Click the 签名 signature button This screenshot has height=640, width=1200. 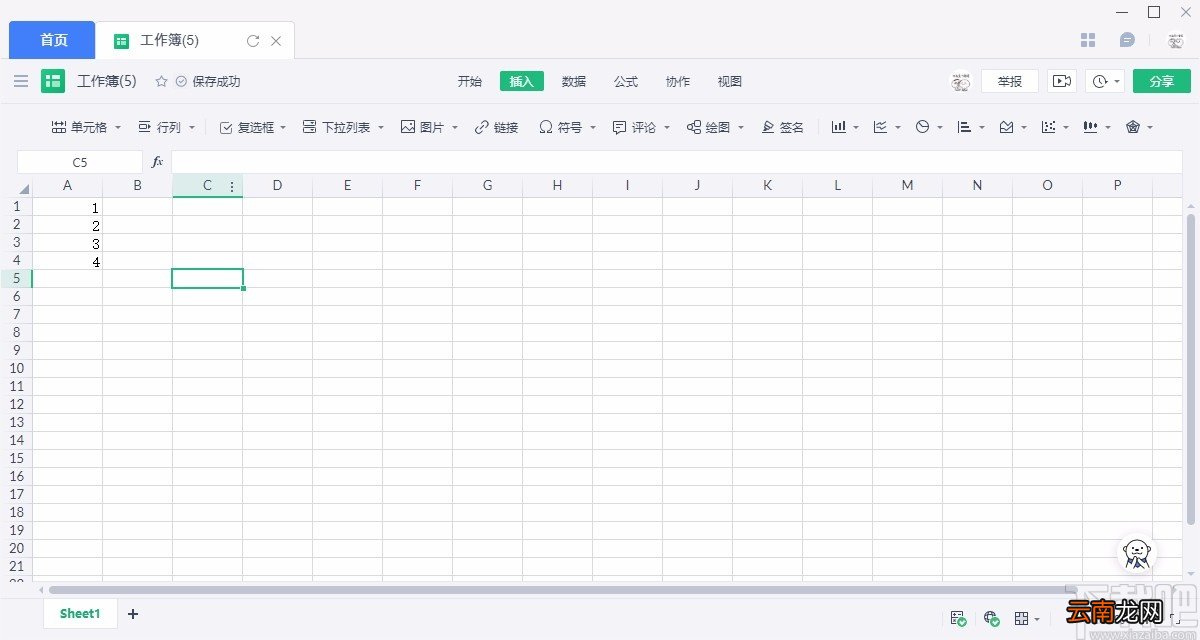click(782, 127)
